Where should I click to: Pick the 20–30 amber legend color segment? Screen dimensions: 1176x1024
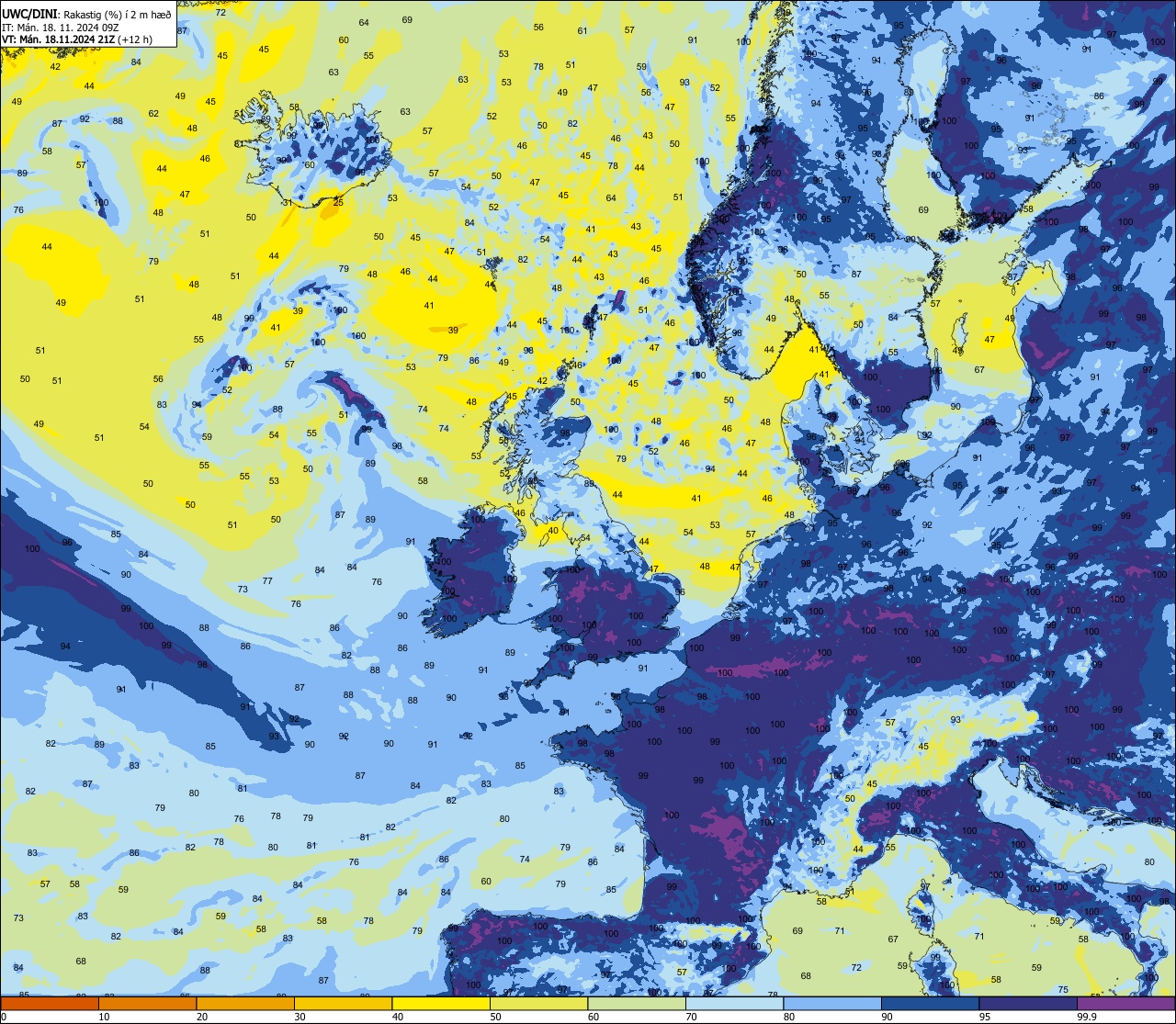pyautogui.click(x=245, y=1003)
